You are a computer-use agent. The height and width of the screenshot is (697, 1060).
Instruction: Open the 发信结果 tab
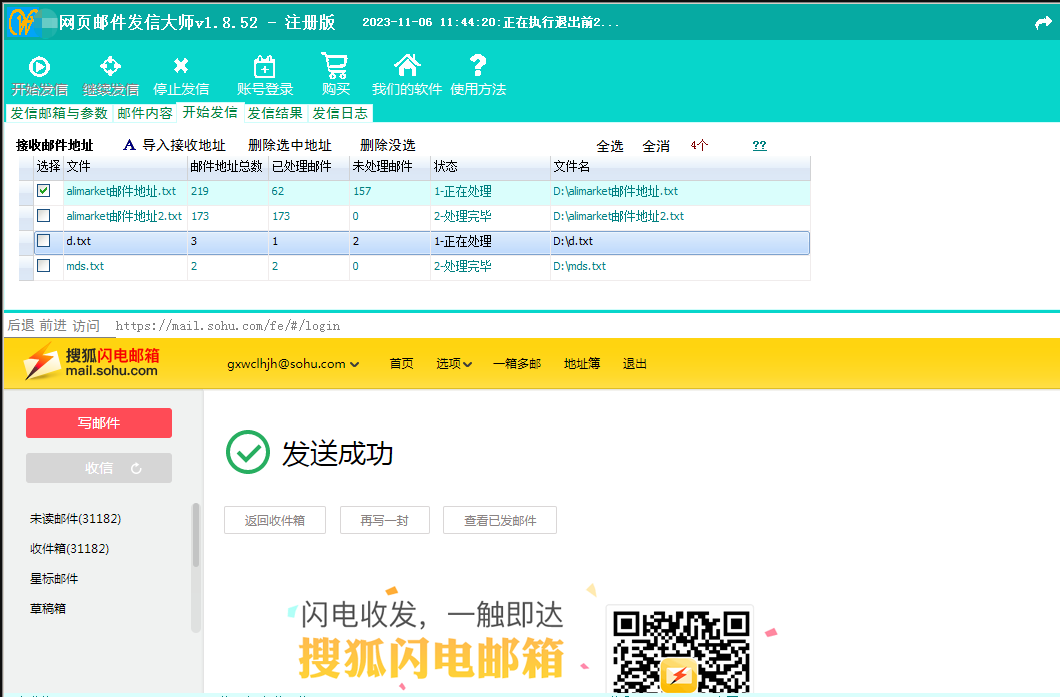click(x=275, y=113)
